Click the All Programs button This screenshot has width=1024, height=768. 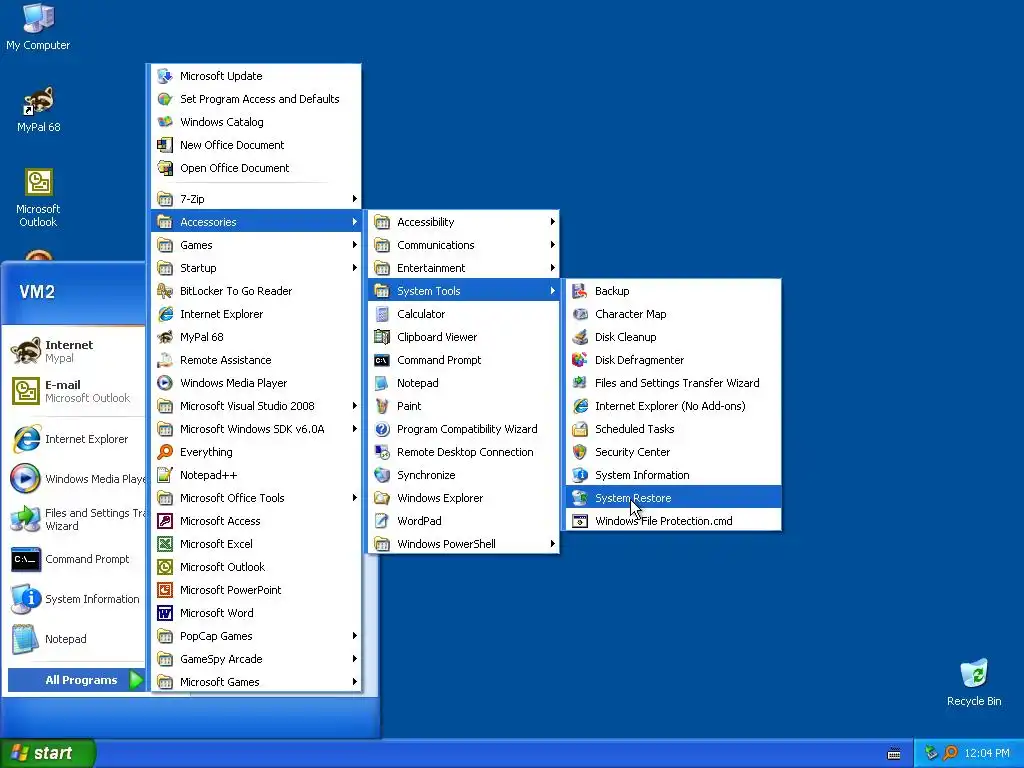pos(76,680)
